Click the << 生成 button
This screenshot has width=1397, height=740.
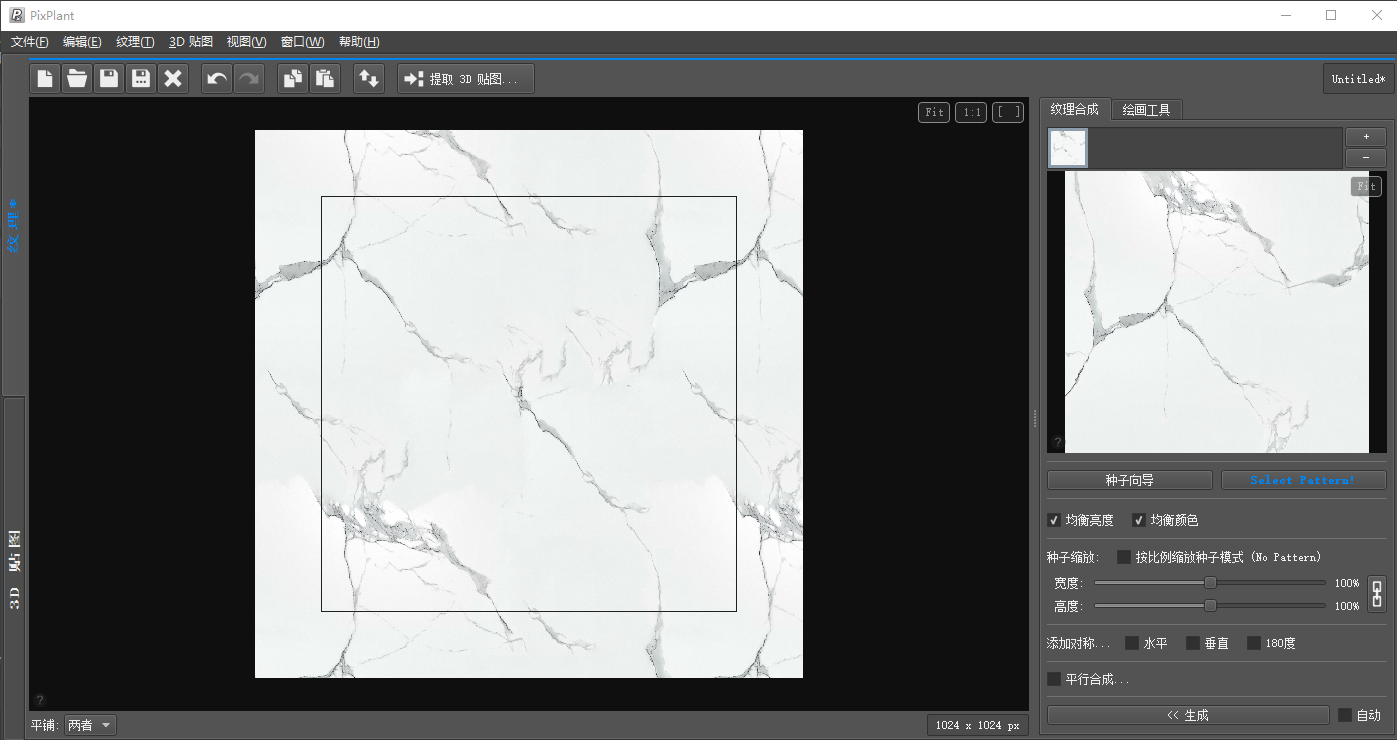(1187, 715)
